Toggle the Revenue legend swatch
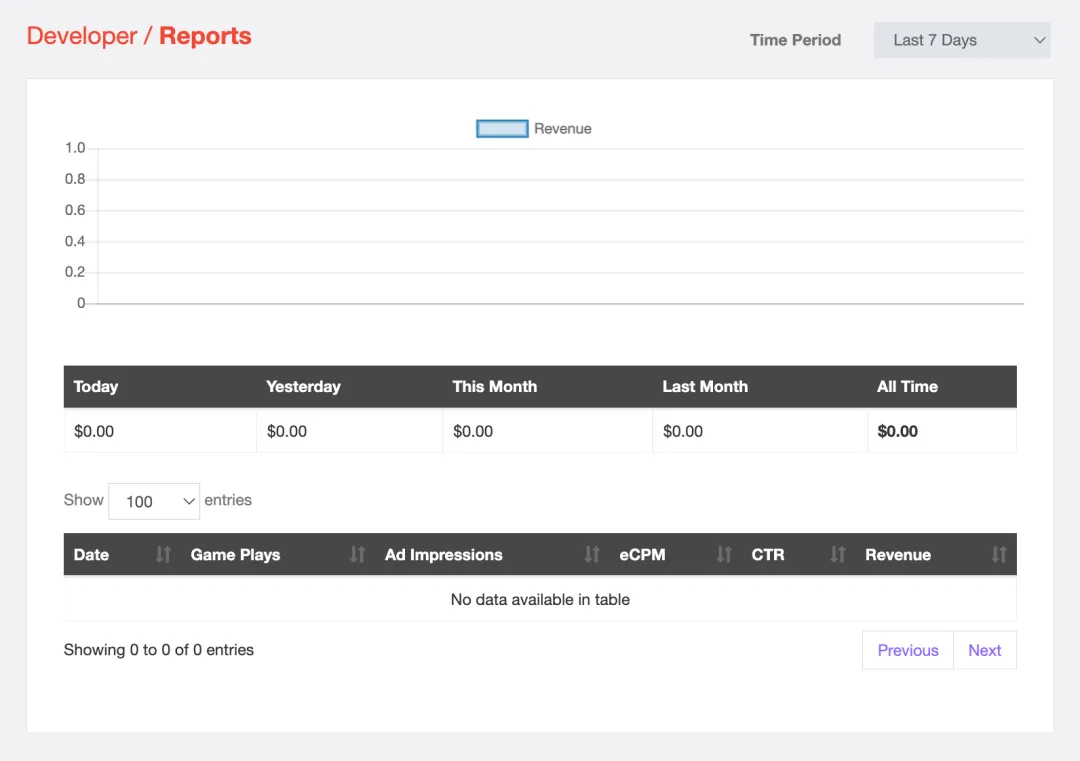The width and height of the screenshot is (1080, 761). pyautogui.click(x=502, y=129)
